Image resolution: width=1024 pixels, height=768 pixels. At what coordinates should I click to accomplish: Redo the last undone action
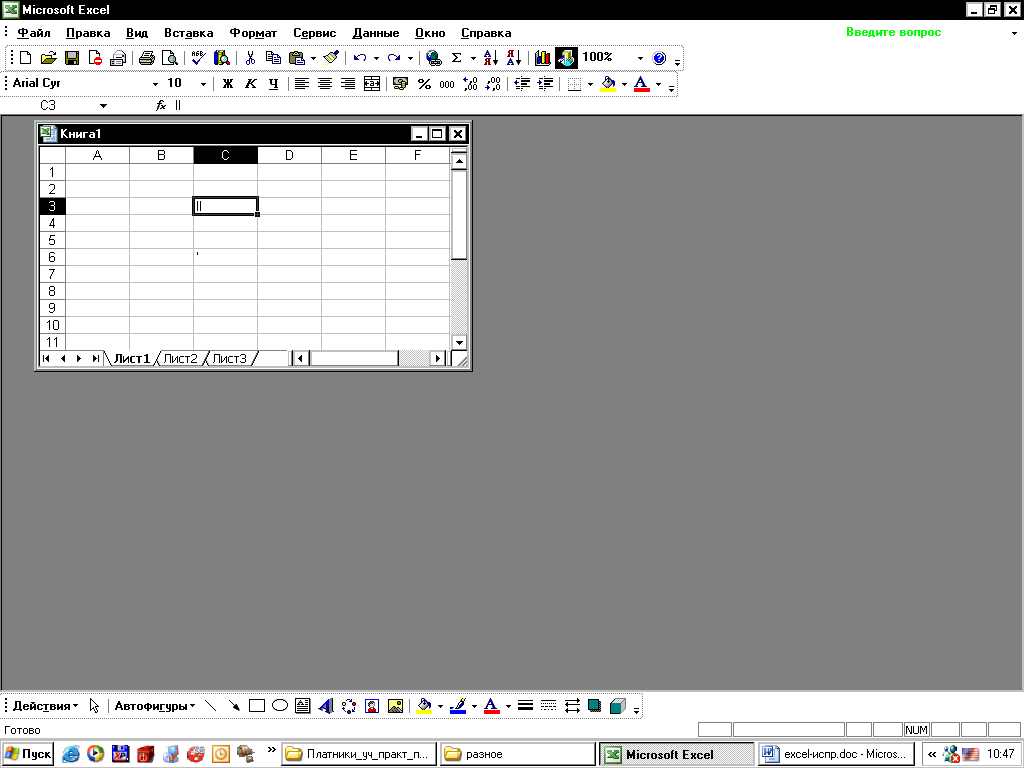coord(394,58)
